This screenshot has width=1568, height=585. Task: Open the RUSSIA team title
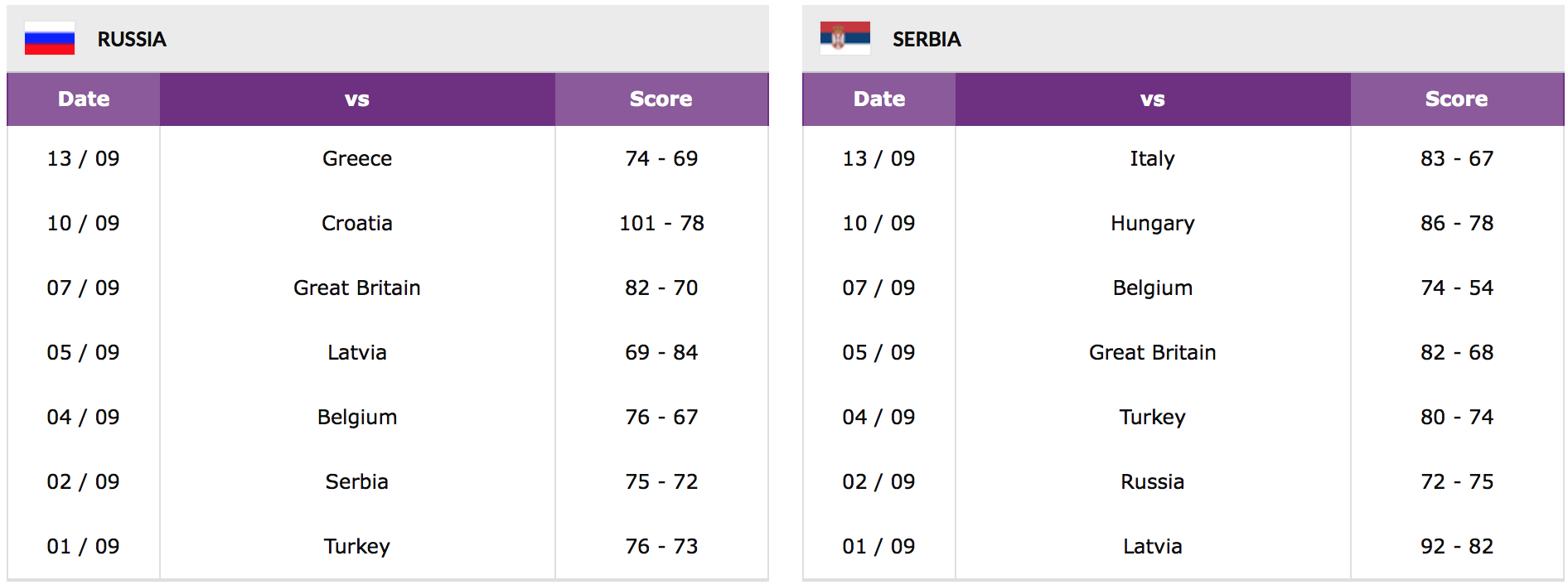point(132,39)
